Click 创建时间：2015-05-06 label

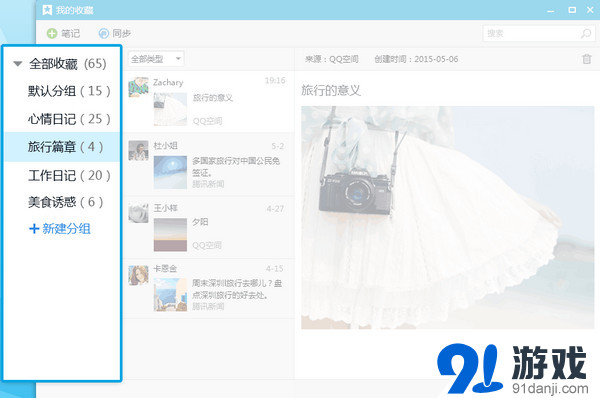(x=416, y=59)
